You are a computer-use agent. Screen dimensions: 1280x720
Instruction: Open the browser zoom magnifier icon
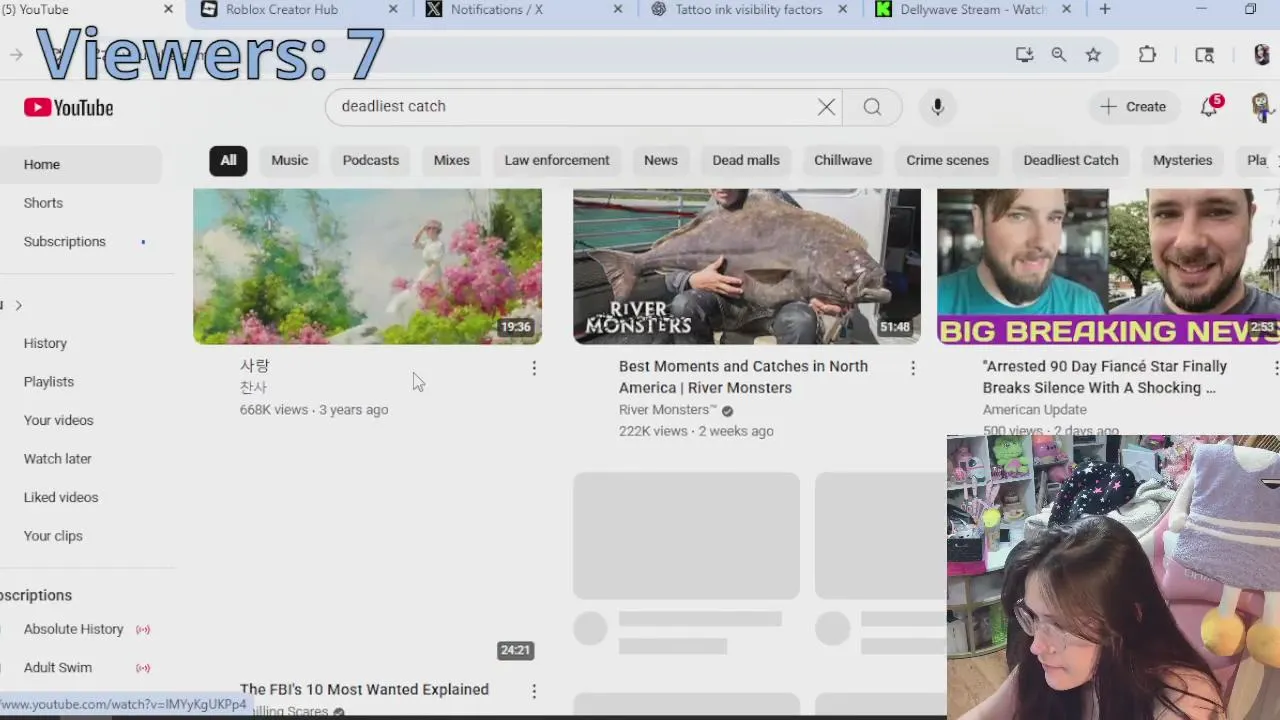click(1058, 55)
